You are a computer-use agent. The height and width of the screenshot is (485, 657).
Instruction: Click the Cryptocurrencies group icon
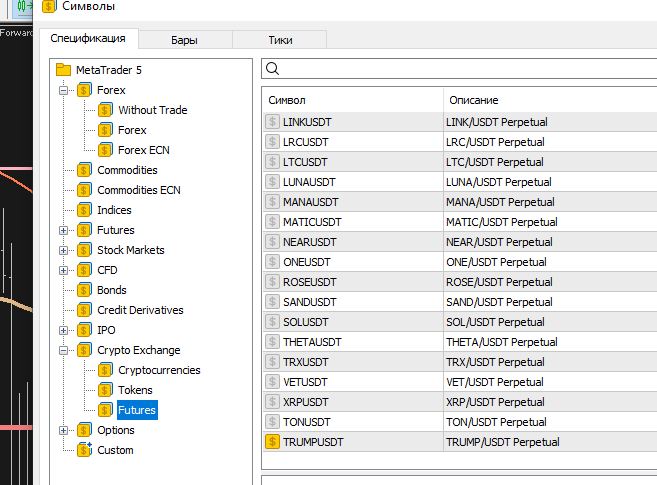[x=105, y=370]
